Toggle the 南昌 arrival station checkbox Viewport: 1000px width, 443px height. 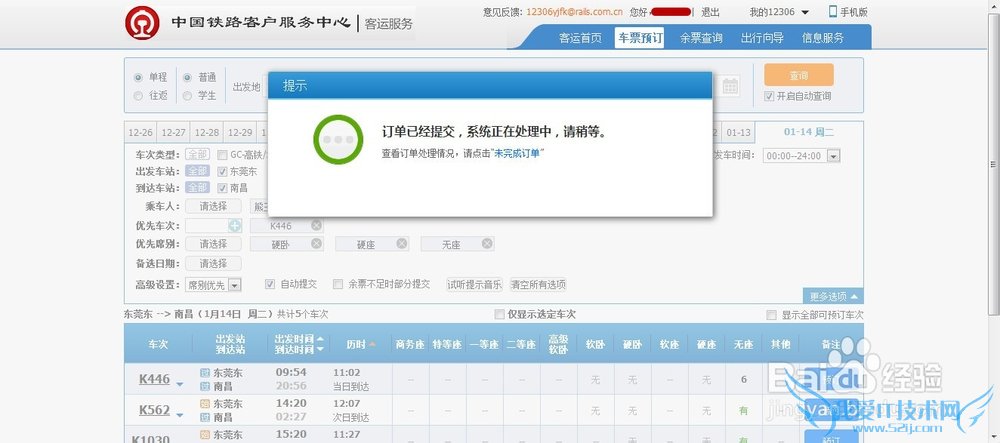click(222, 187)
